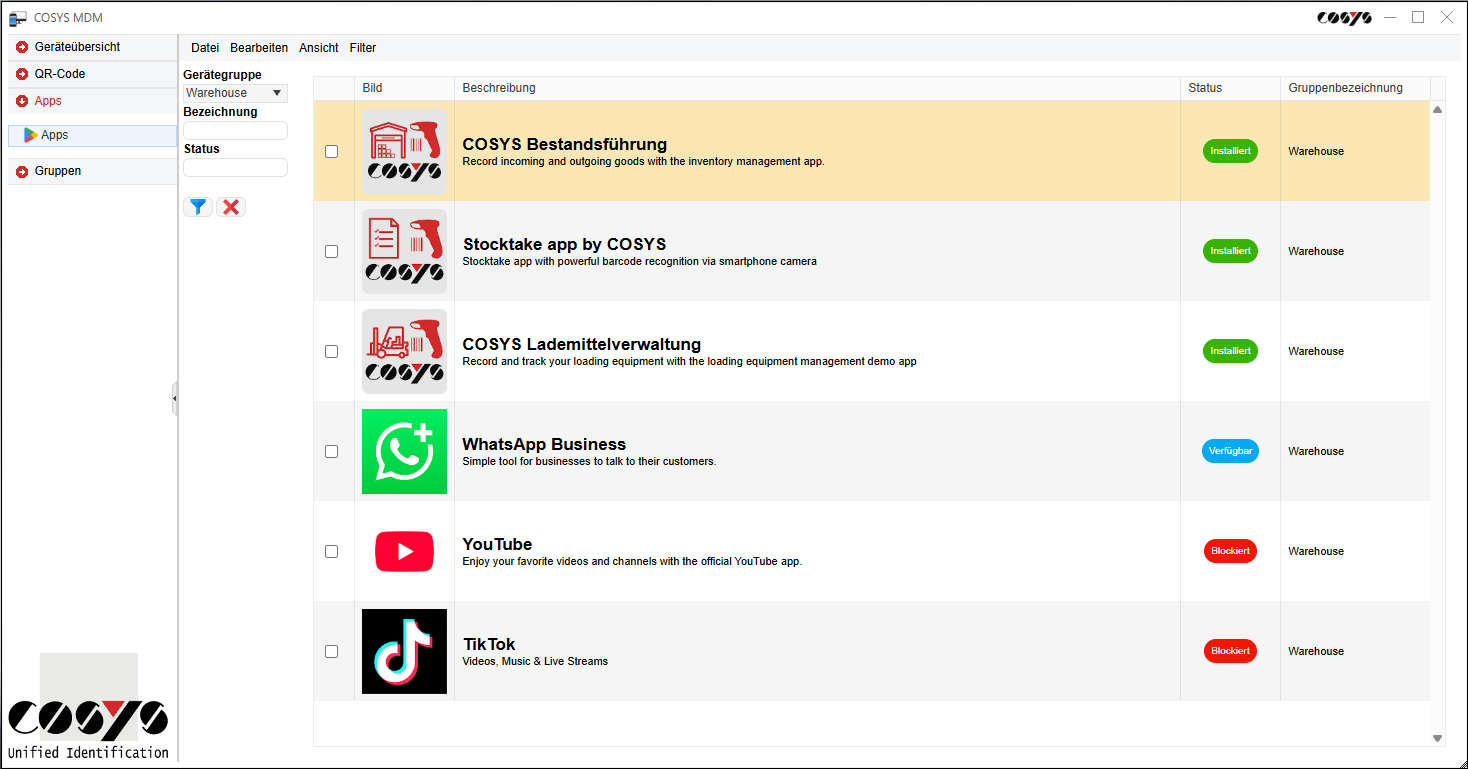The image size is (1468, 769).
Task: Focus the Bezeichnung filter input field
Action: (x=235, y=130)
